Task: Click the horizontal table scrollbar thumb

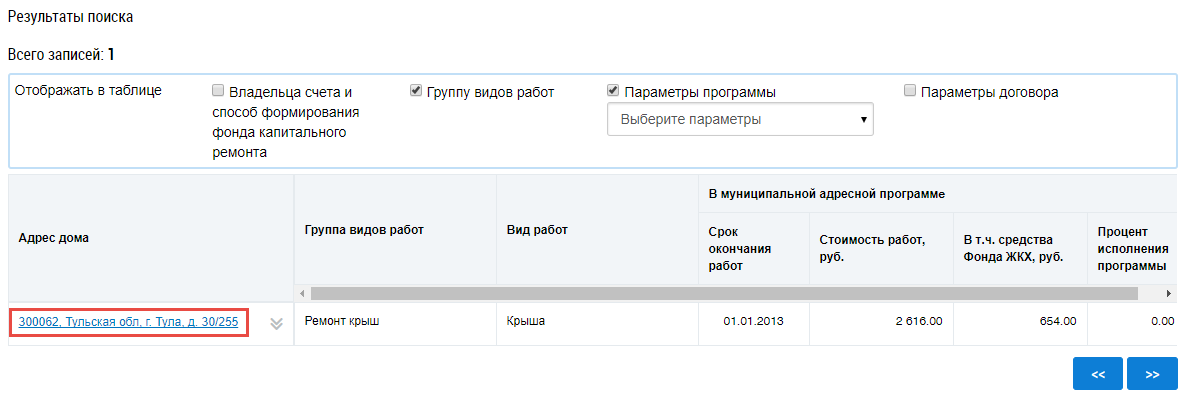Action: [x=724, y=294]
